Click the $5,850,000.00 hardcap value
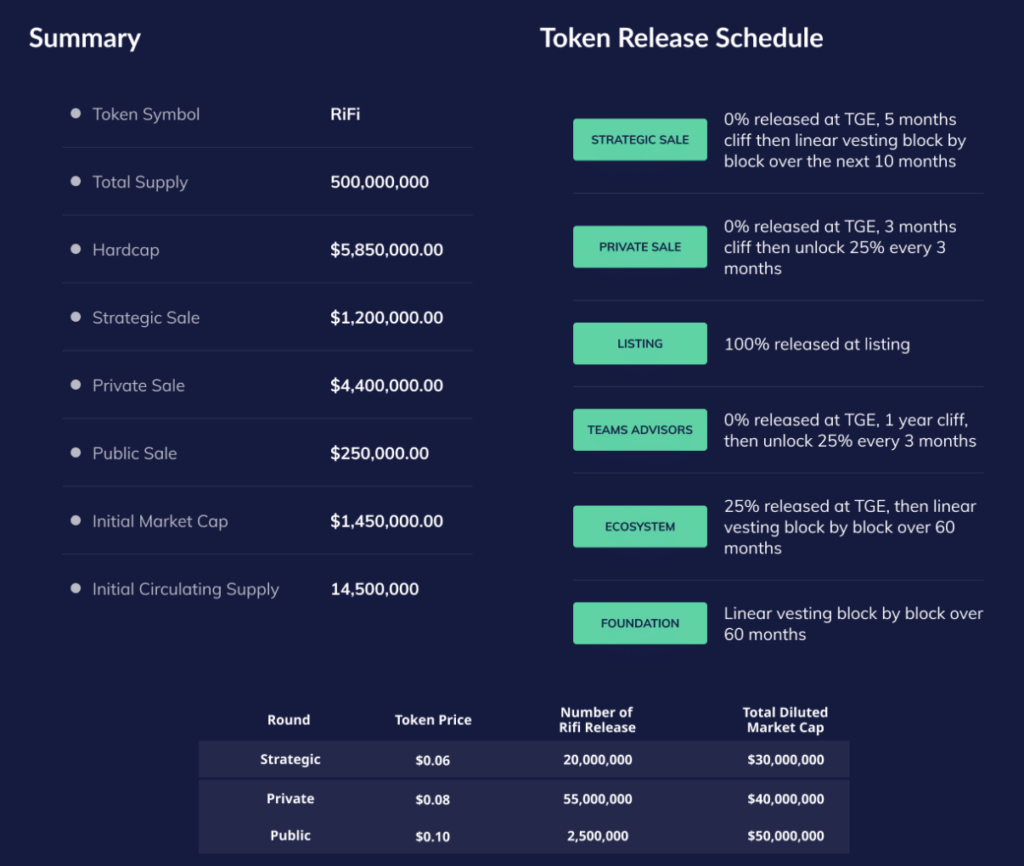This screenshot has width=1024, height=866. tap(387, 250)
